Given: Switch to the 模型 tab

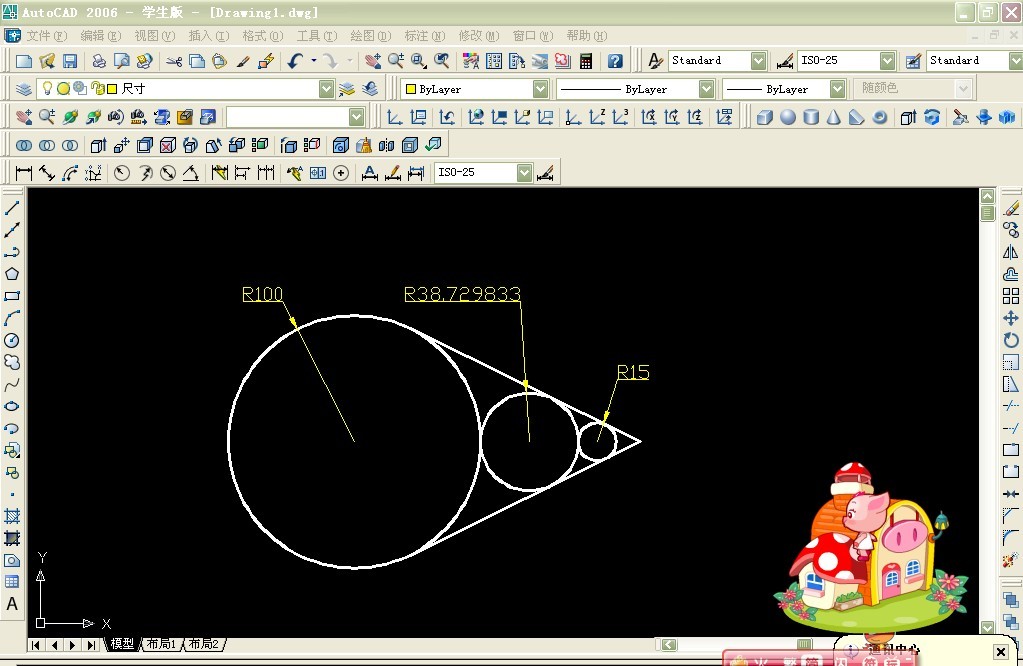Looking at the screenshot, I should click(122, 644).
